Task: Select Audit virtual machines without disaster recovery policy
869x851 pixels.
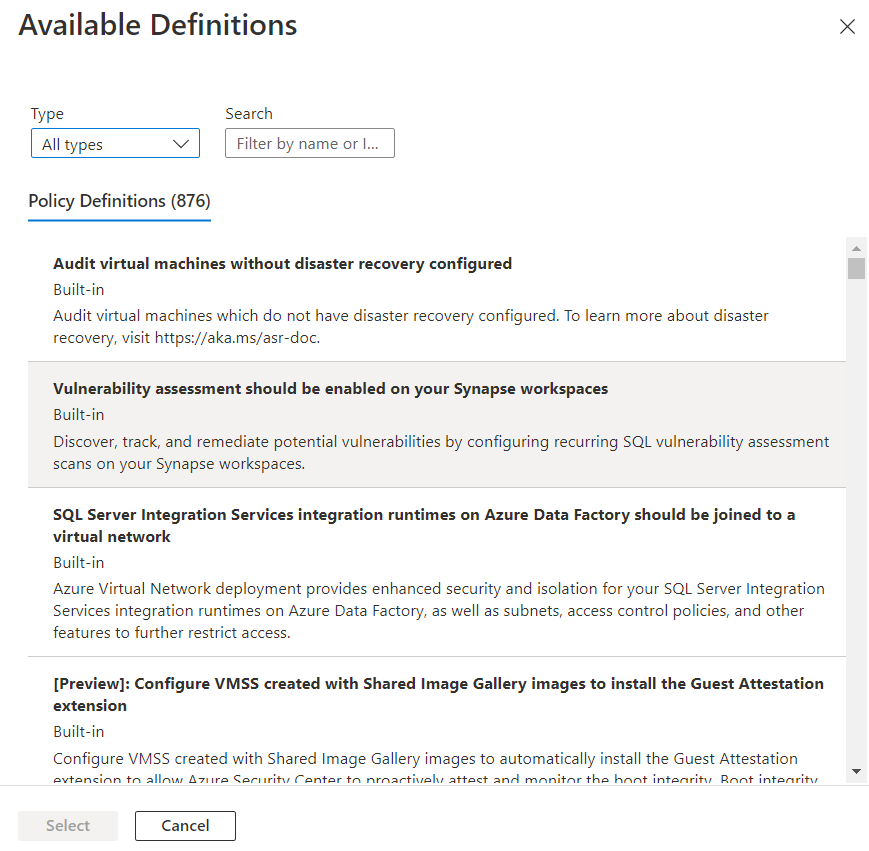Action: tap(282, 264)
